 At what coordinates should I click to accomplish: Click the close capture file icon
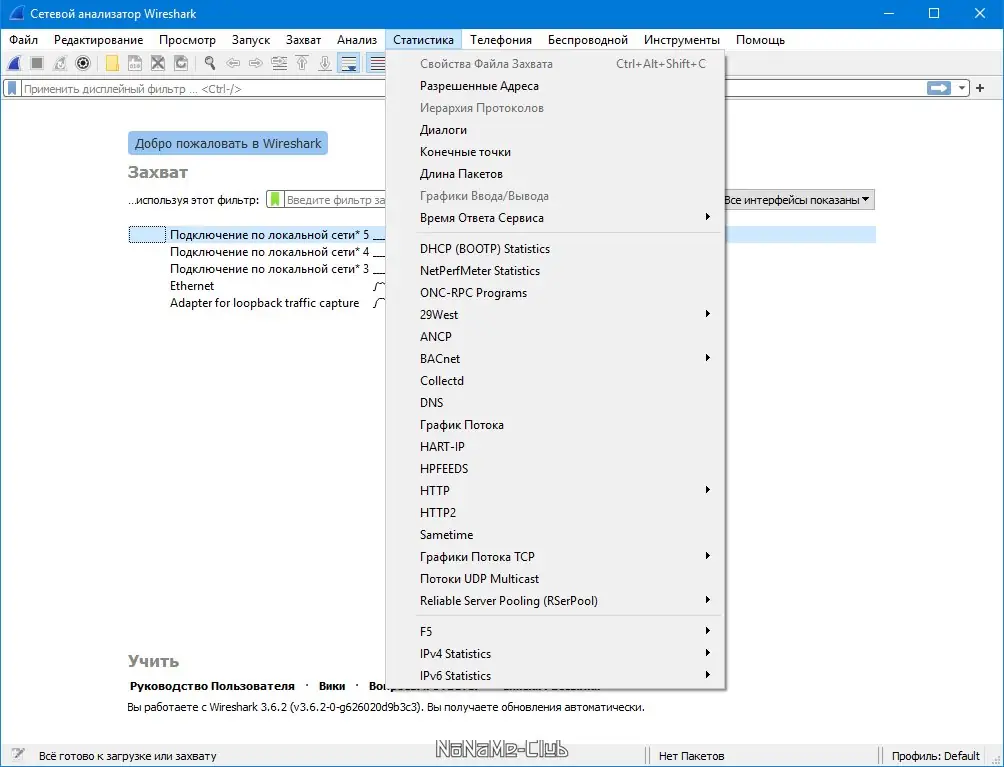coord(158,63)
